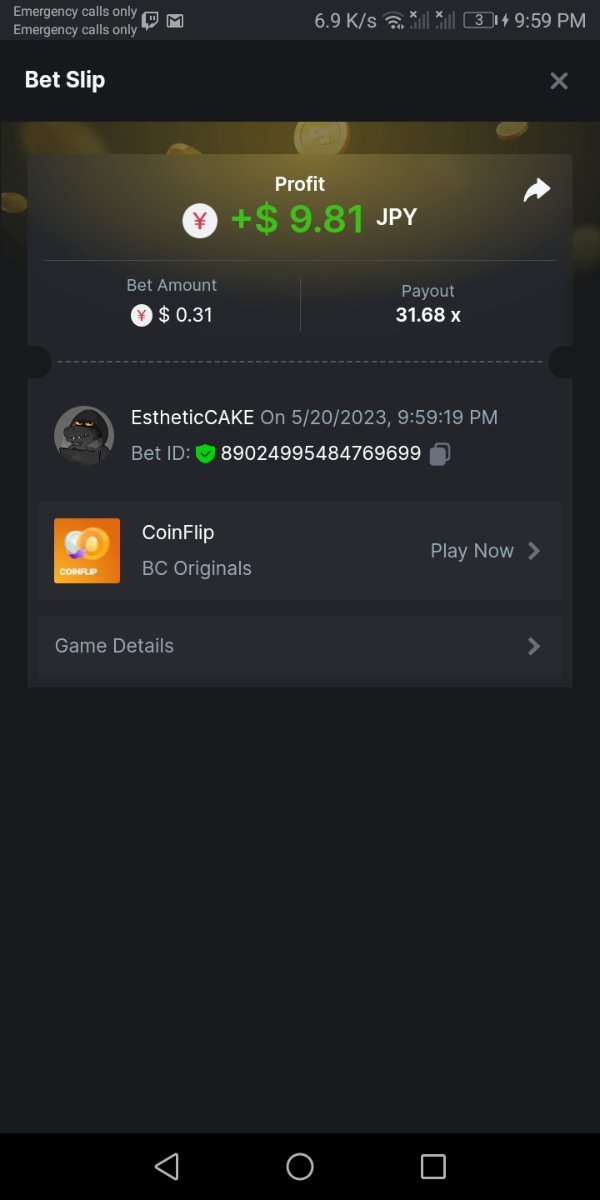
Task: Open Android recent apps button
Action: pyautogui.click(x=433, y=1166)
